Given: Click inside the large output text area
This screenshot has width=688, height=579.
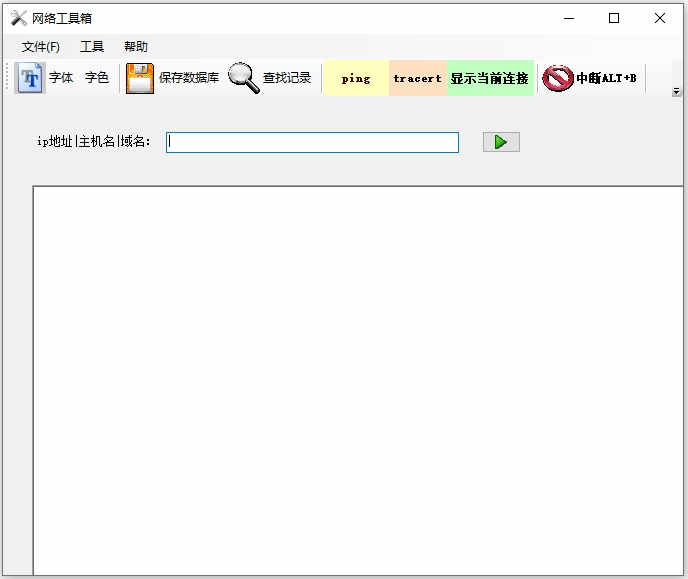Looking at the screenshot, I should (x=358, y=381).
